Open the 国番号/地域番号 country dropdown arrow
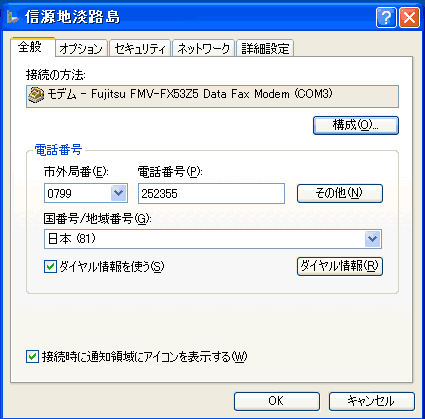 (372, 239)
